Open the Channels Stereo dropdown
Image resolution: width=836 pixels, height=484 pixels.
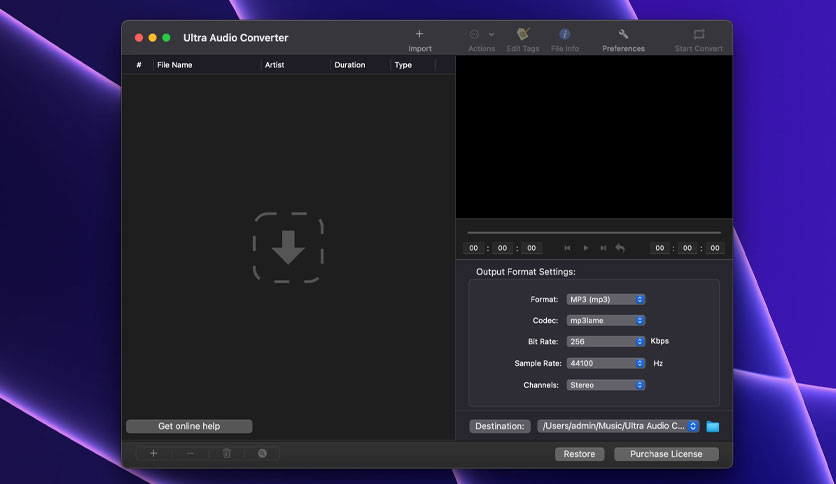606,385
